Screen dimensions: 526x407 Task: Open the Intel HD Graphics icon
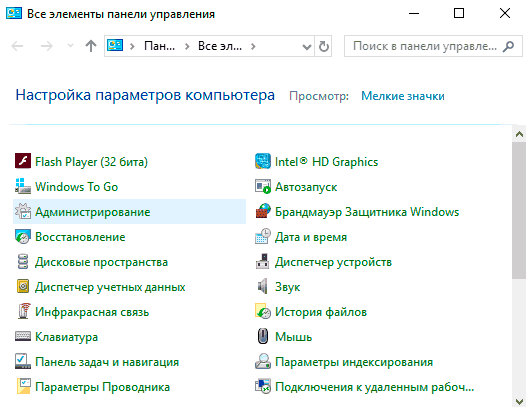tap(263, 161)
